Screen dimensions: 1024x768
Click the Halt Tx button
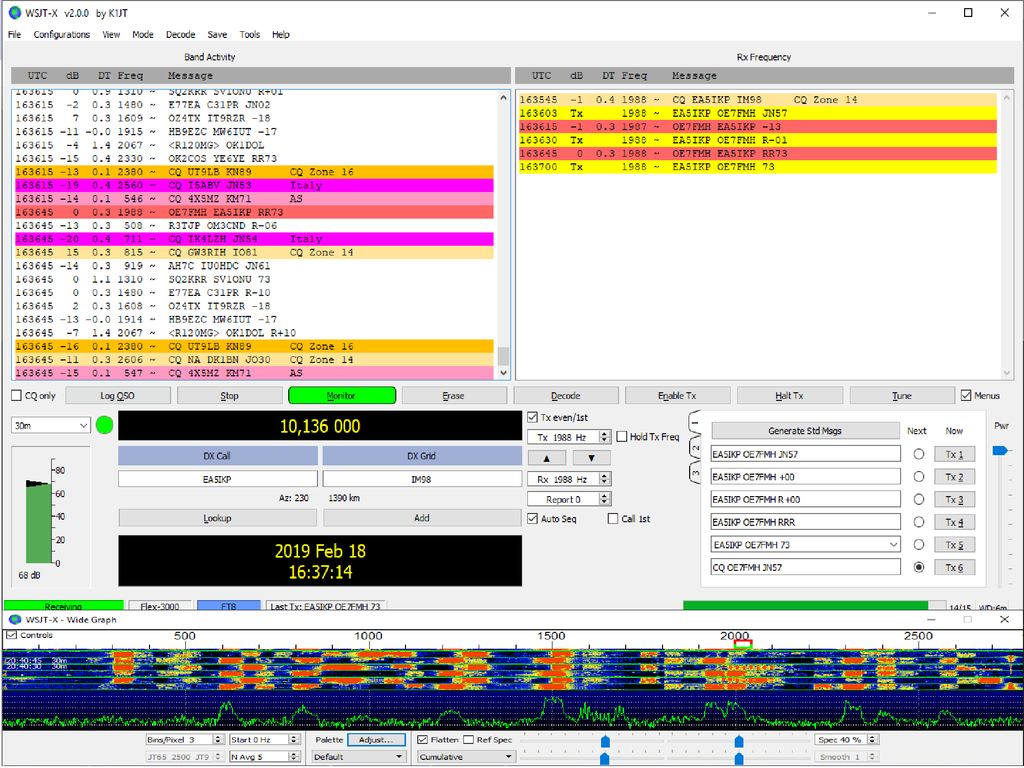click(790, 396)
